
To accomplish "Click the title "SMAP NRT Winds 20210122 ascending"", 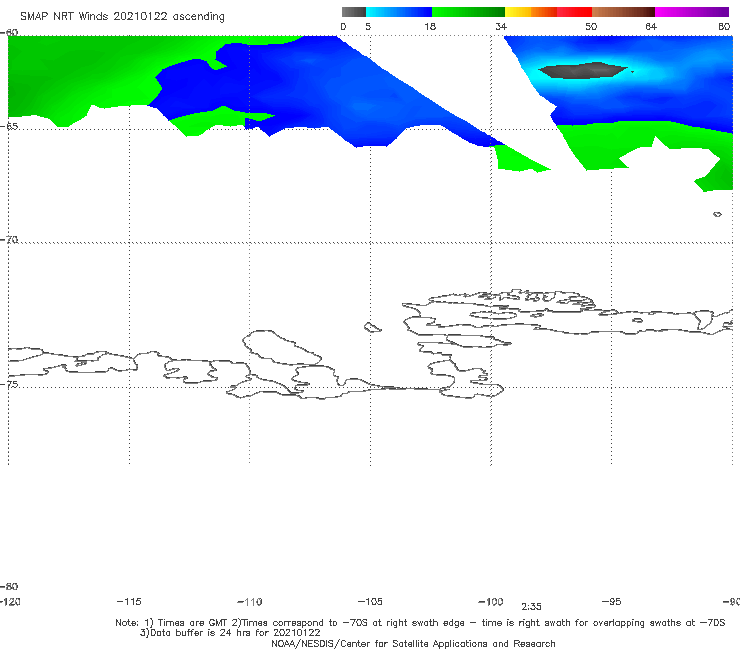I will (x=122, y=17).
